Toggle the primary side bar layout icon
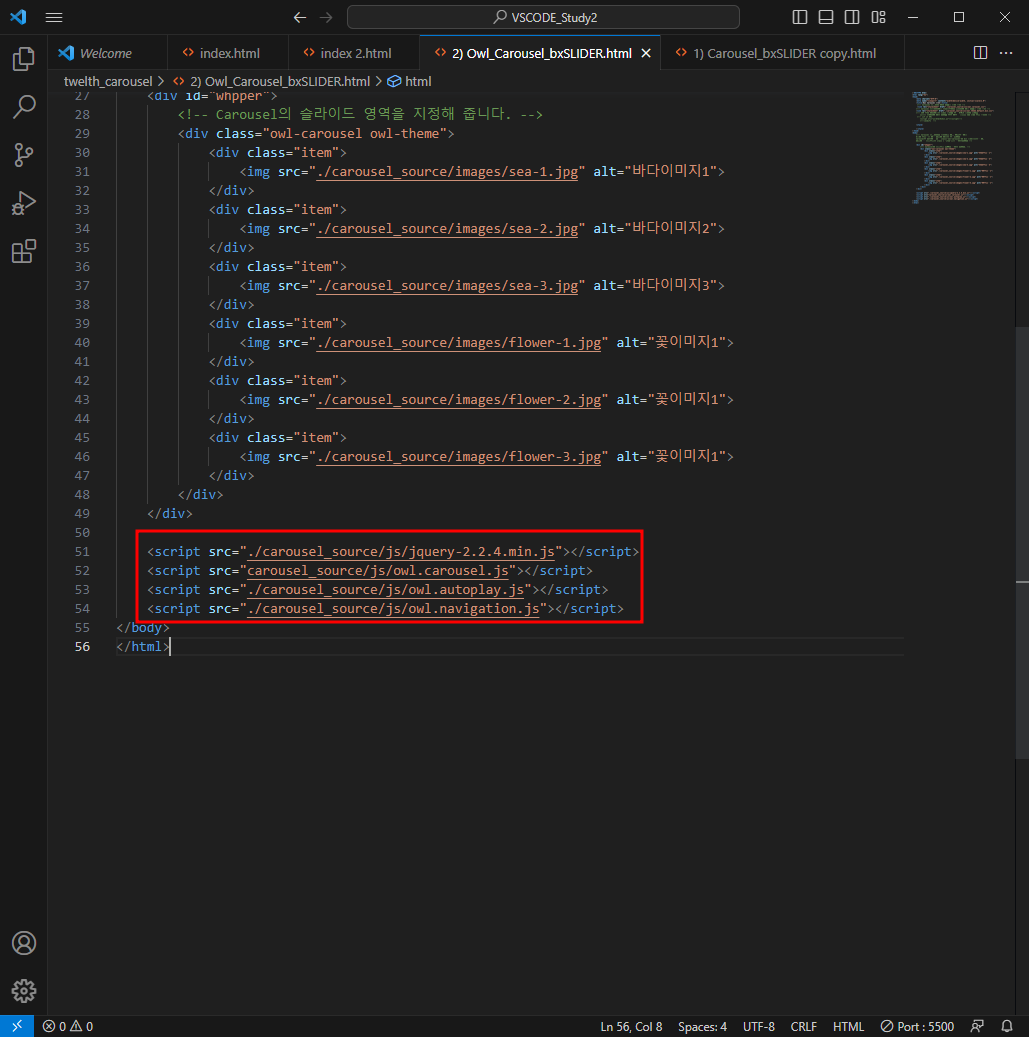 (800, 17)
